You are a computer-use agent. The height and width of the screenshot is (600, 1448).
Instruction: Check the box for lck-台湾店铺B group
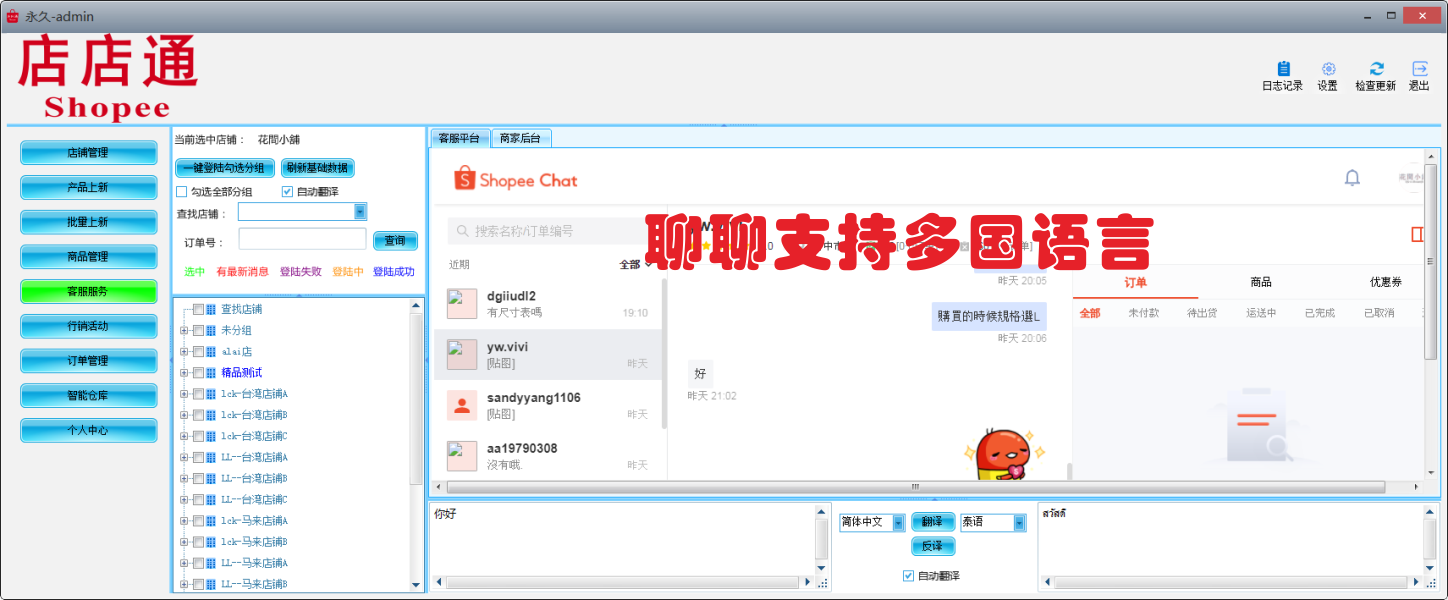198,415
